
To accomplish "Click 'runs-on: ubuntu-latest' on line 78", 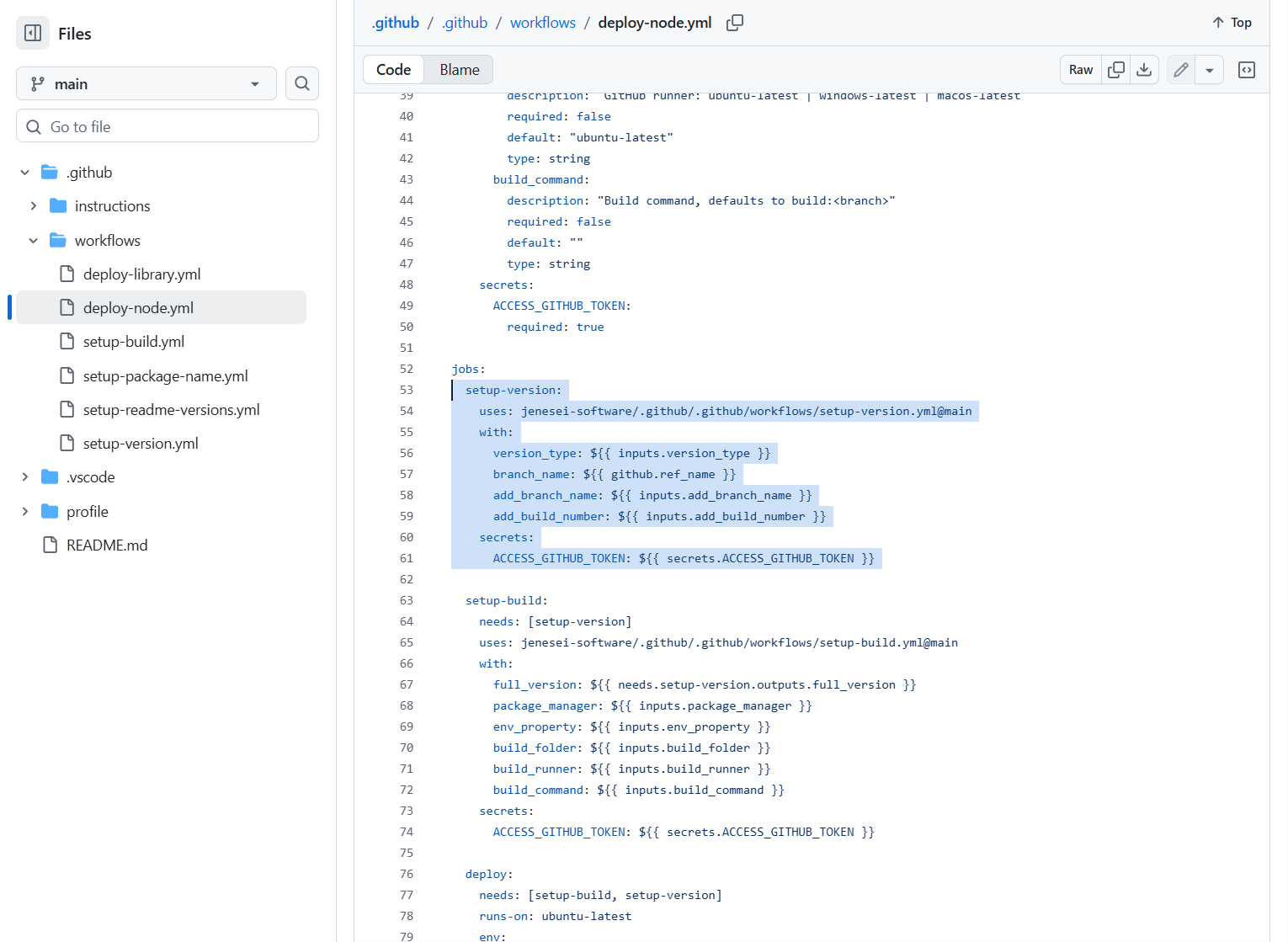I will pyautogui.click(x=556, y=916).
